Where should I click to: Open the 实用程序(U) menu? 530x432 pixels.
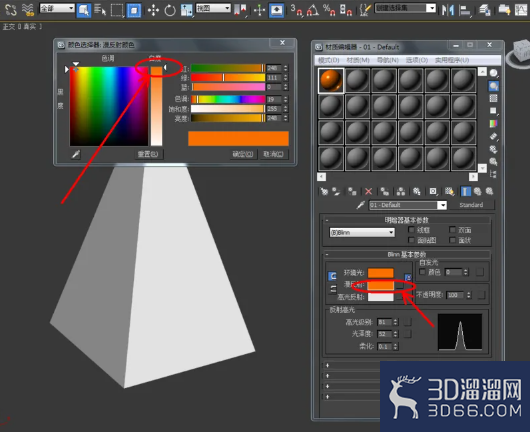(452, 60)
